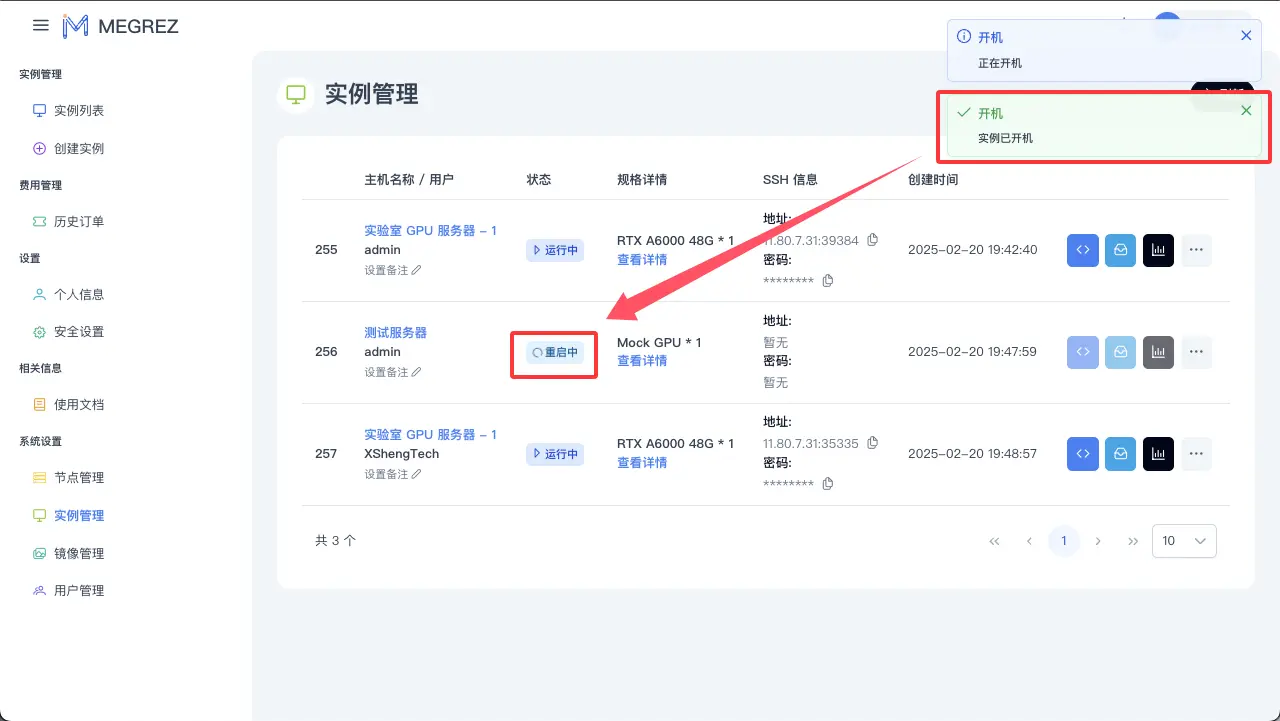This screenshot has height=721, width=1280.
Task: Open the 查看详情 link for Mock GPU instance
Action: point(643,362)
